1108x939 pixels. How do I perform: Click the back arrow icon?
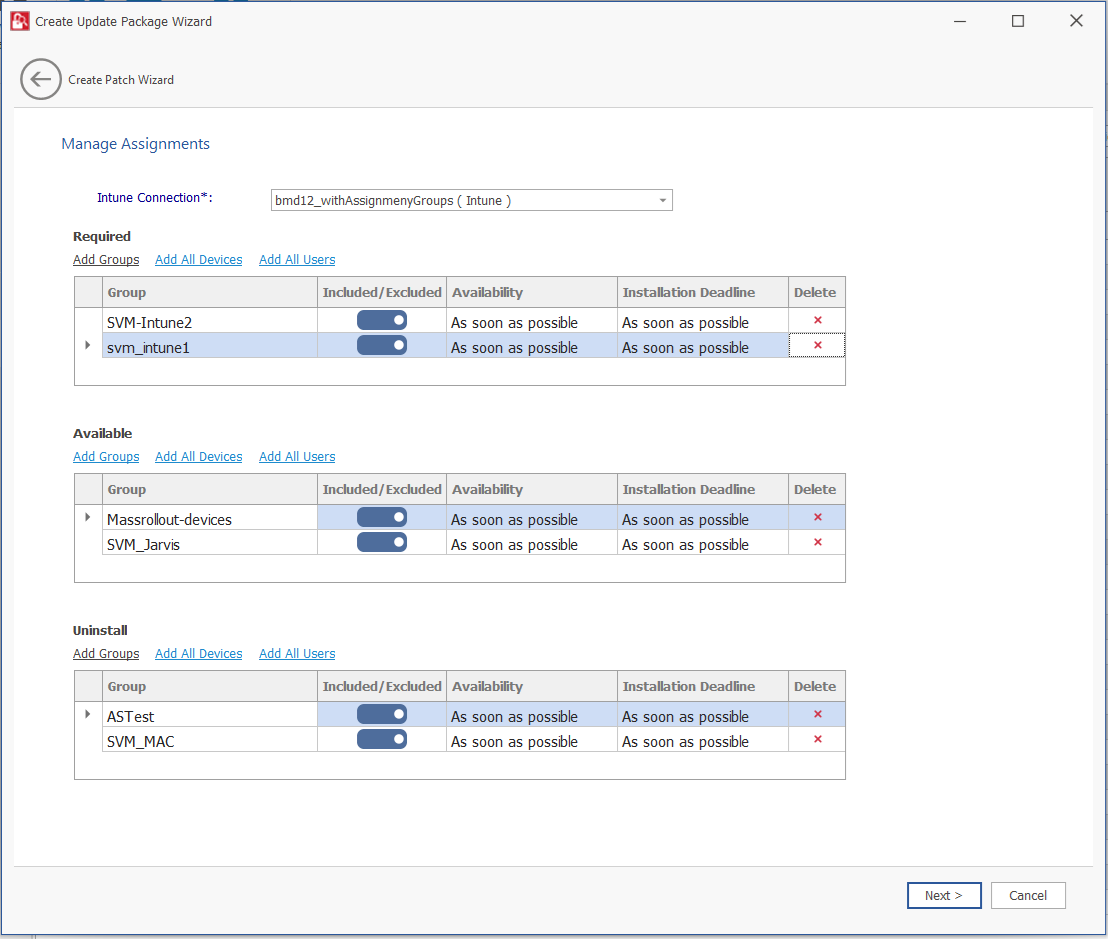[x=41, y=80]
